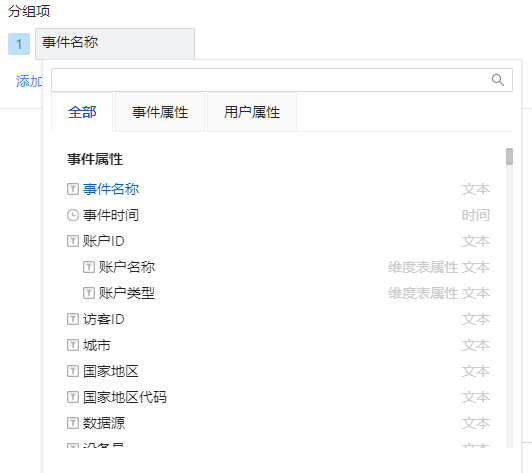This screenshot has width=532, height=473.
Task: Switch to the 全部 tab
Action: pos(82,112)
